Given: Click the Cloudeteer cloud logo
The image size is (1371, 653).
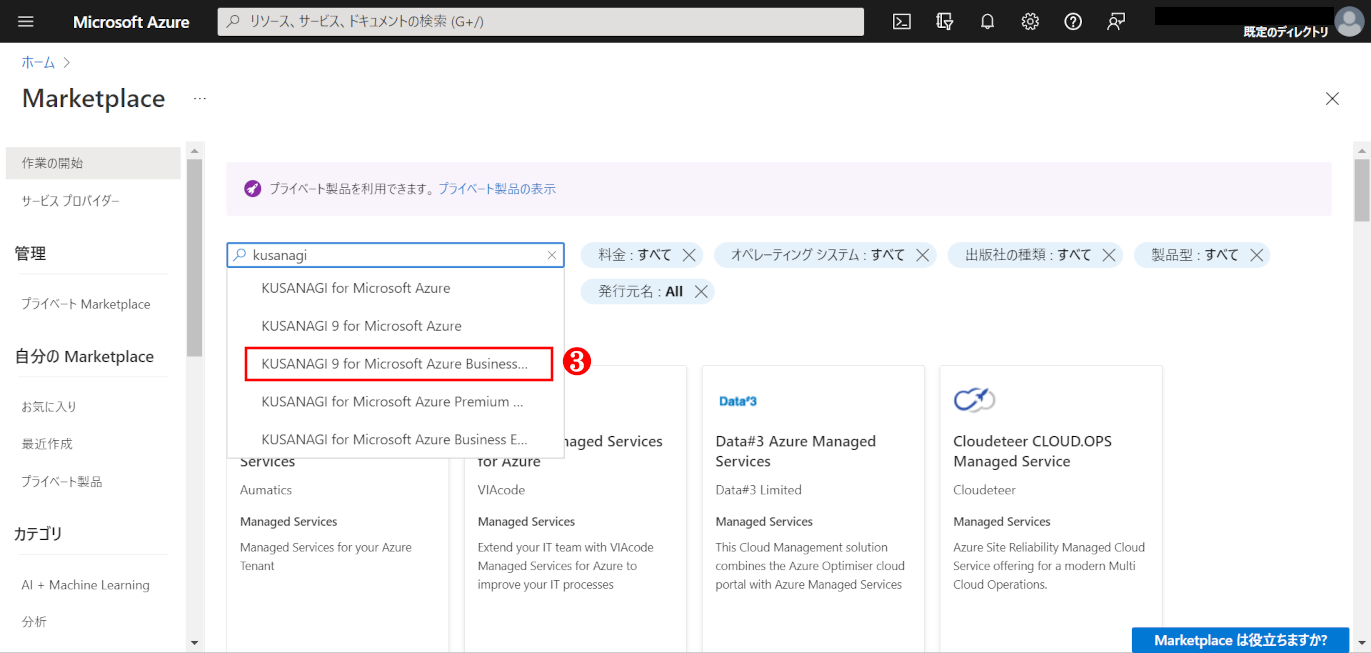Looking at the screenshot, I should point(974,400).
